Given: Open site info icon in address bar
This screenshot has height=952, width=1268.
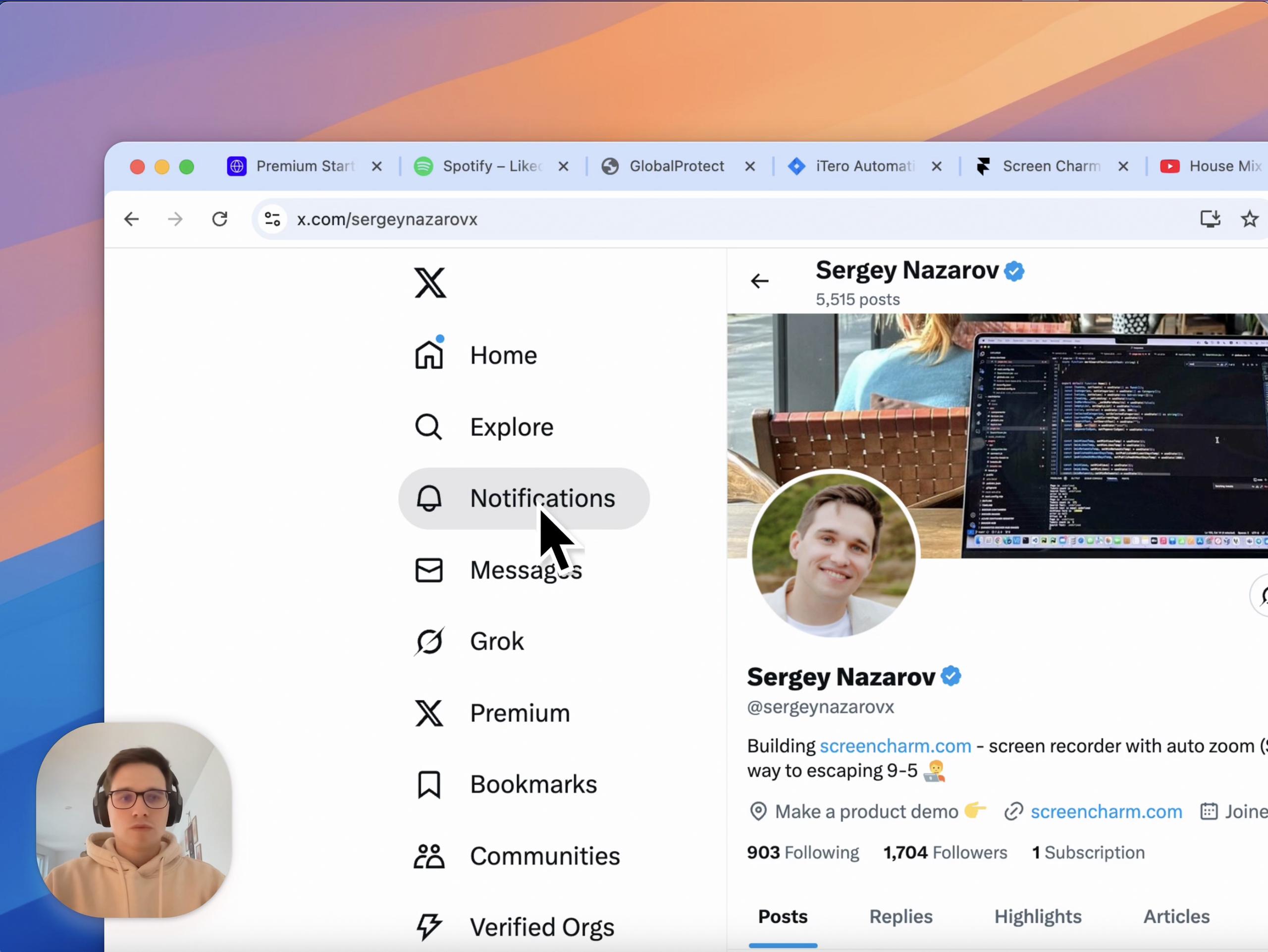Looking at the screenshot, I should 272,219.
